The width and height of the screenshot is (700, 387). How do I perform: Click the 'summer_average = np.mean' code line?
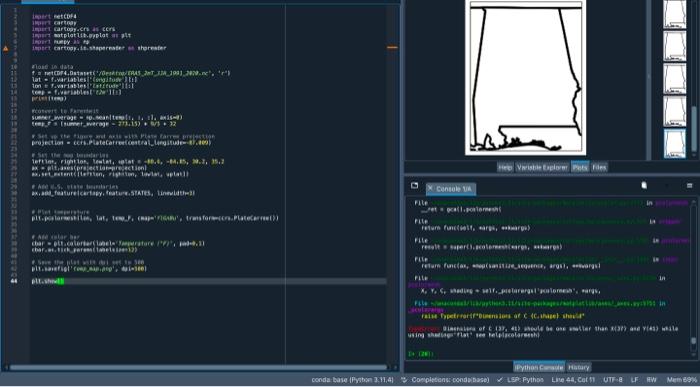(x=107, y=117)
